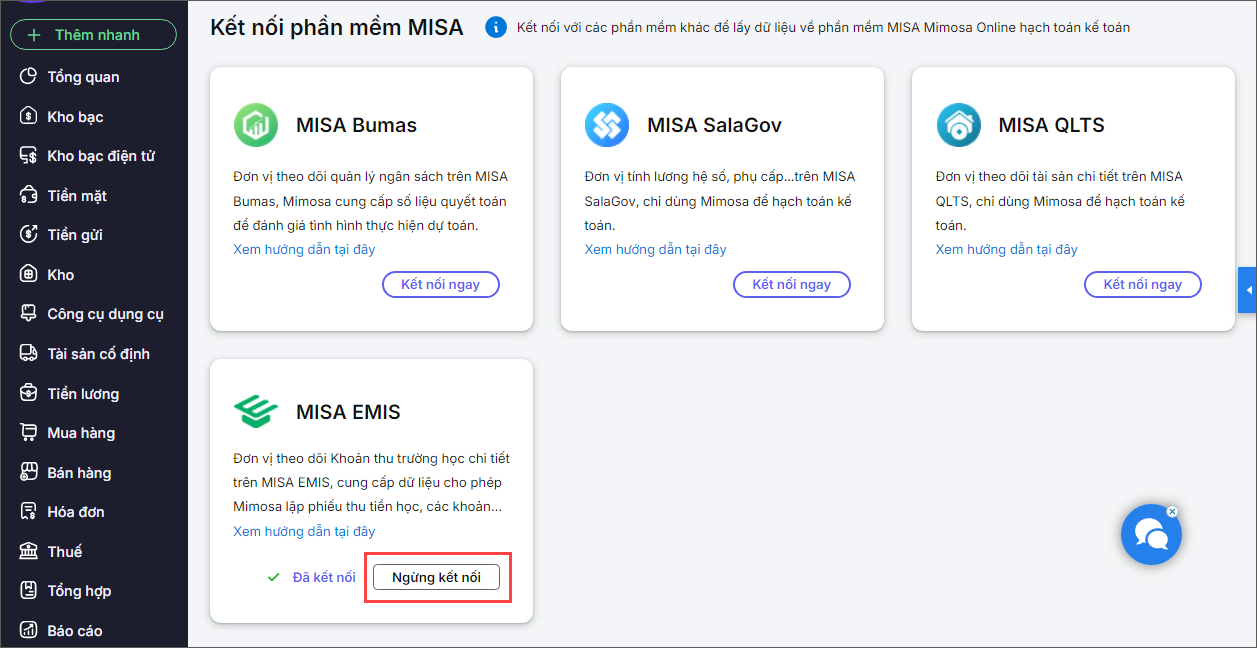Click the blue info icon beside title
This screenshot has width=1257, height=648.
click(x=495, y=27)
